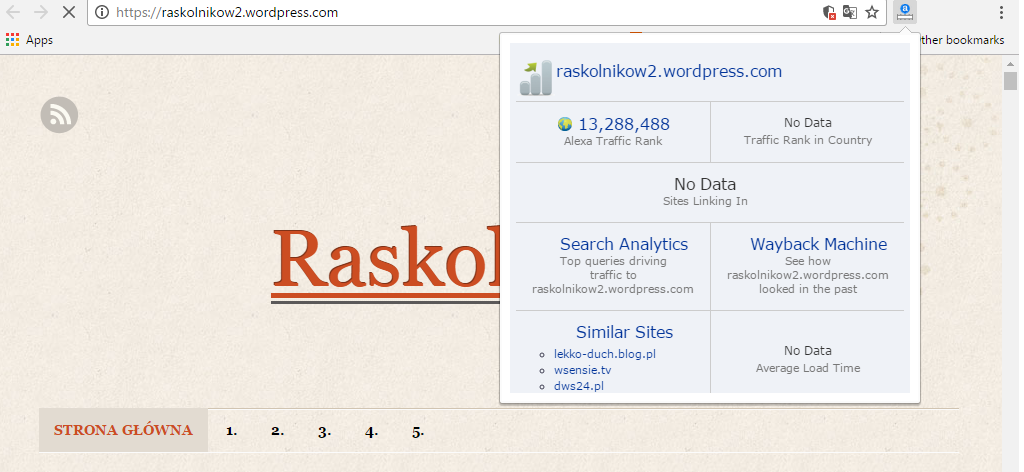This screenshot has width=1024, height=472.
Task: Click No Data Sites Linking In
Action: [705, 191]
